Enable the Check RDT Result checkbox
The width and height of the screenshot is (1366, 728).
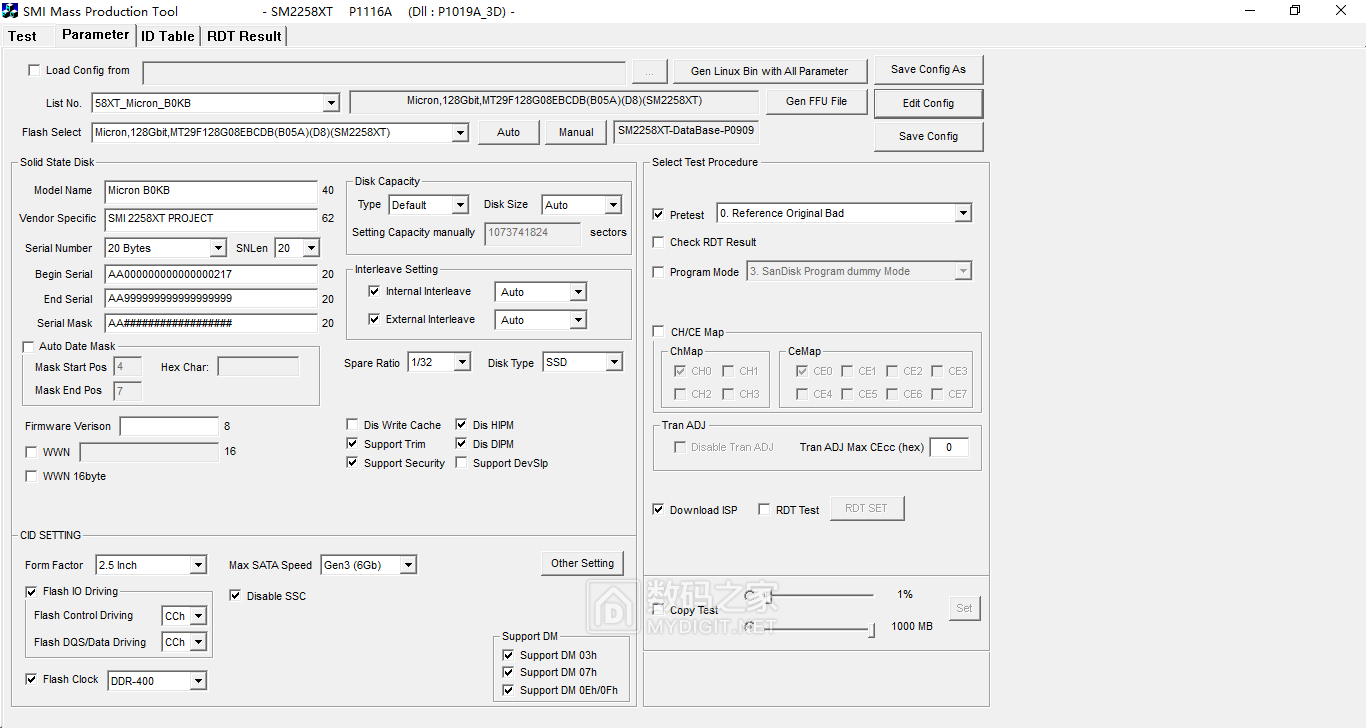click(658, 242)
